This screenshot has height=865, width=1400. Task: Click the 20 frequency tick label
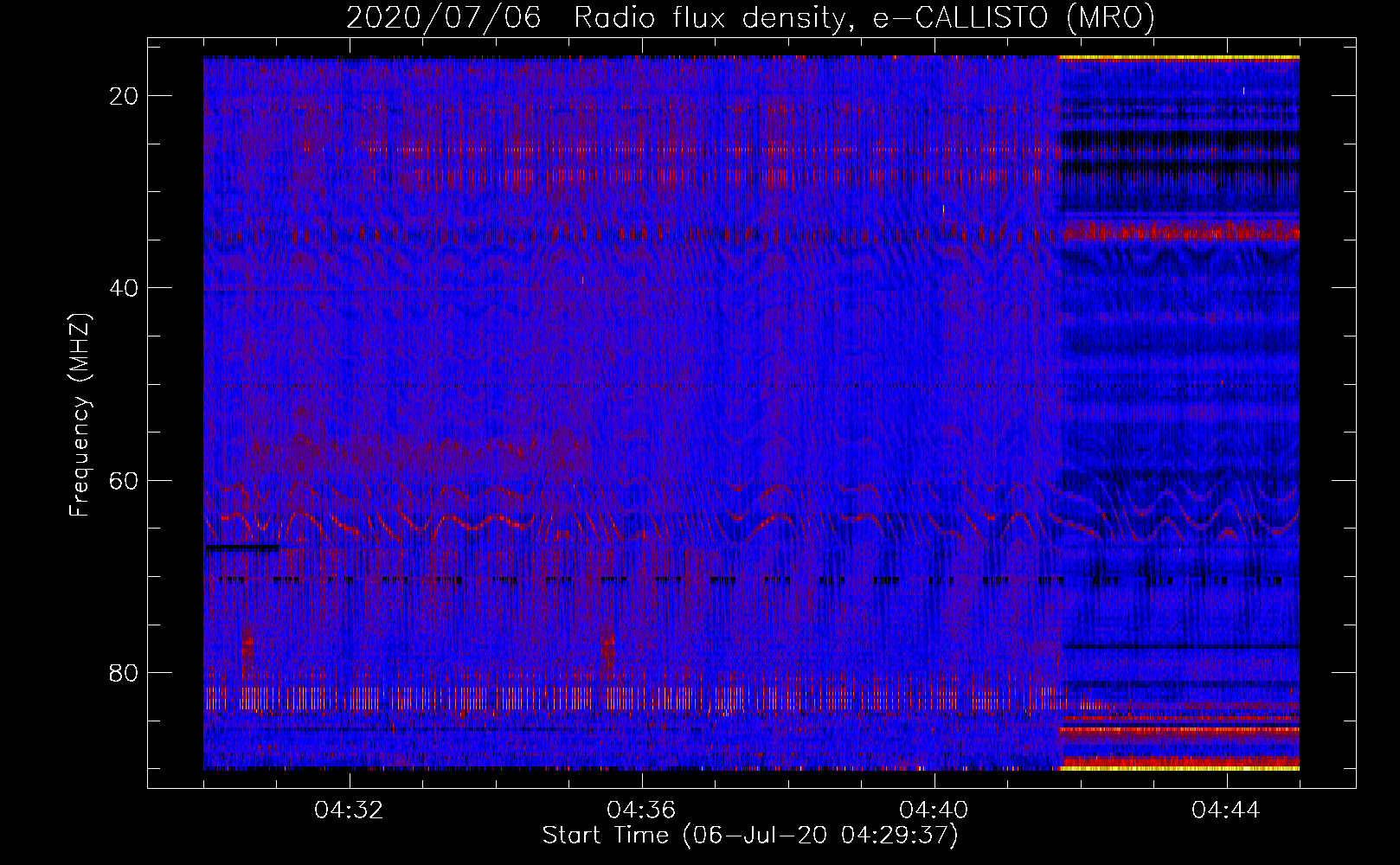tap(125, 96)
